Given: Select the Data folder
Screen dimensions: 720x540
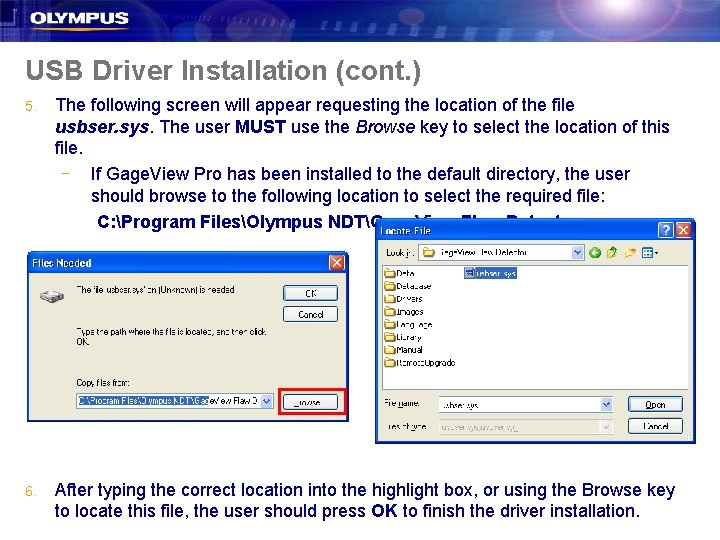Looking at the screenshot, I should [399, 273].
